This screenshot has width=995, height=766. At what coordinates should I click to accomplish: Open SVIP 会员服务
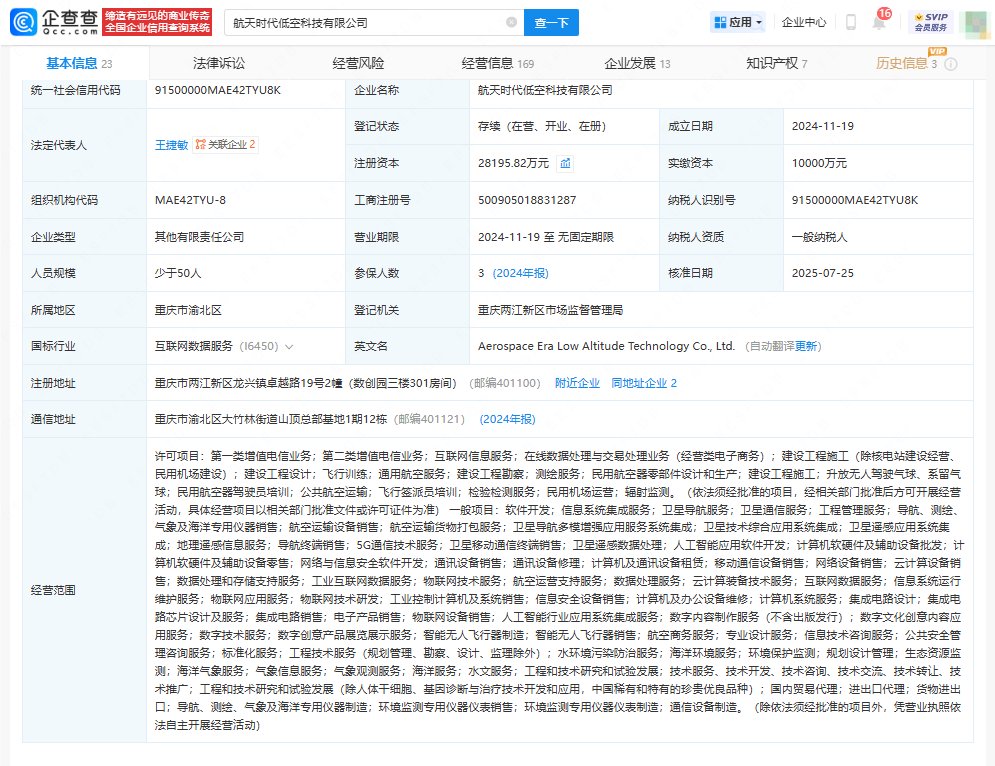[x=931, y=21]
